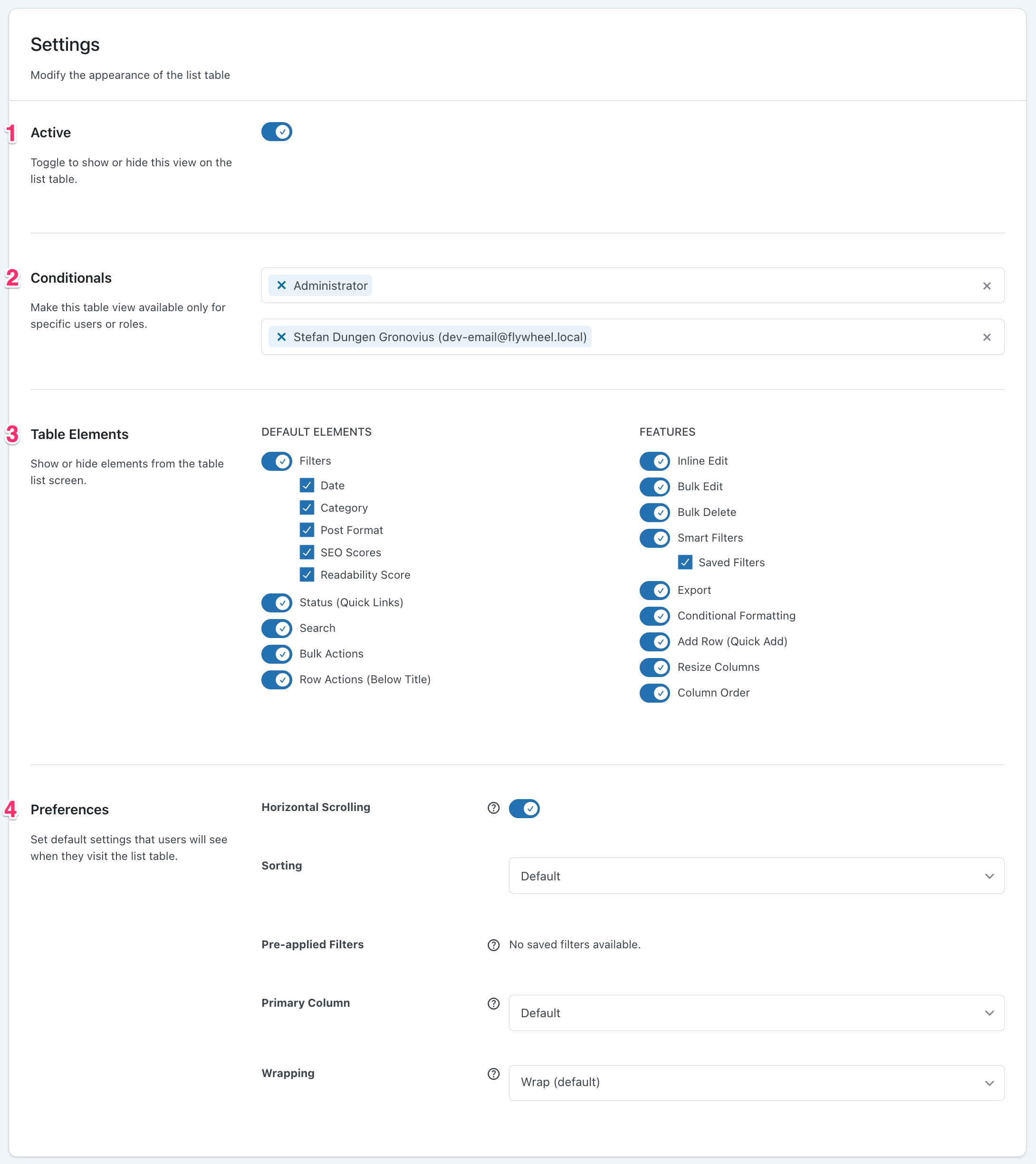Disable the Inline Edit feature
This screenshot has width=1036, height=1164.
(x=654, y=461)
